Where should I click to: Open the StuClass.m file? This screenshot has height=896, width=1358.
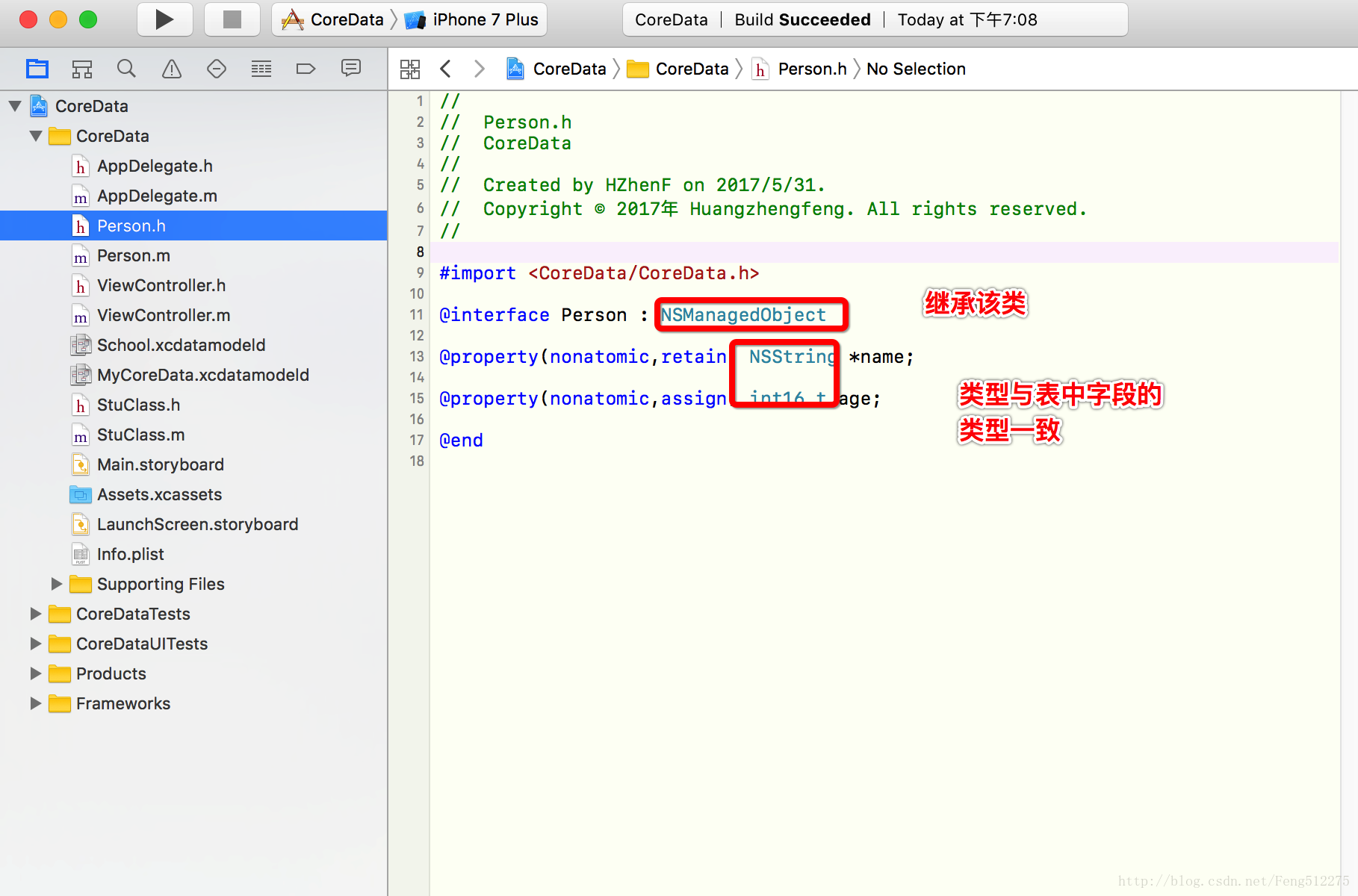[193, 435]
